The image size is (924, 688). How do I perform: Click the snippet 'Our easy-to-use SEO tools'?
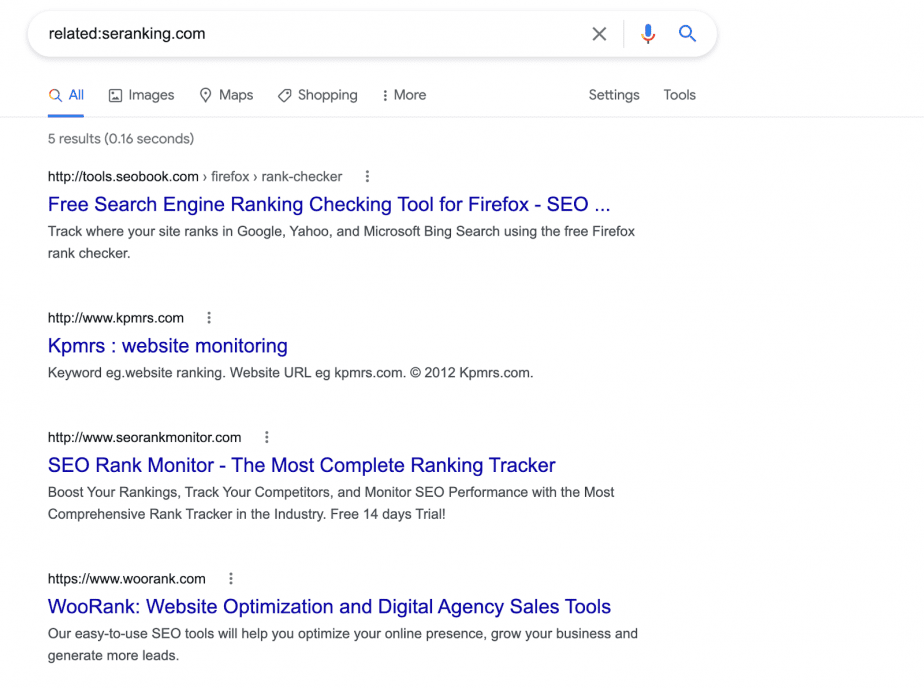(x=342, y=644)
